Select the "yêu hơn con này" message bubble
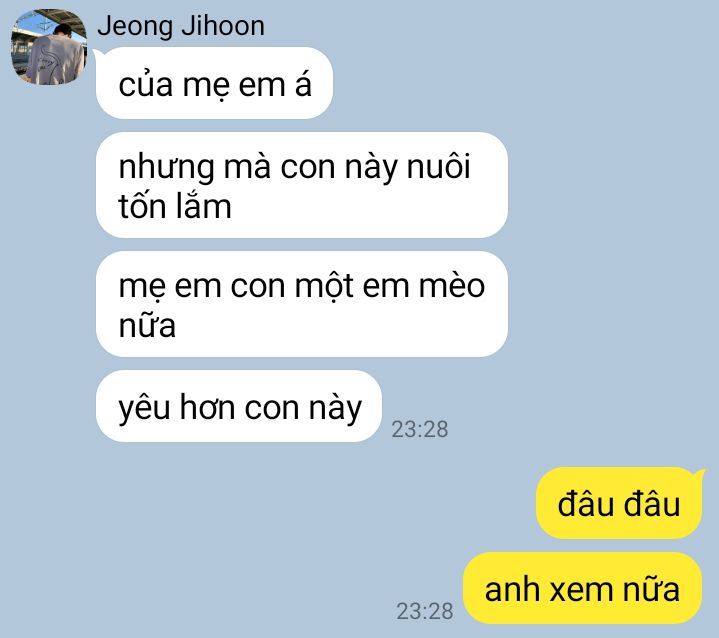 [x=239, y=406]
